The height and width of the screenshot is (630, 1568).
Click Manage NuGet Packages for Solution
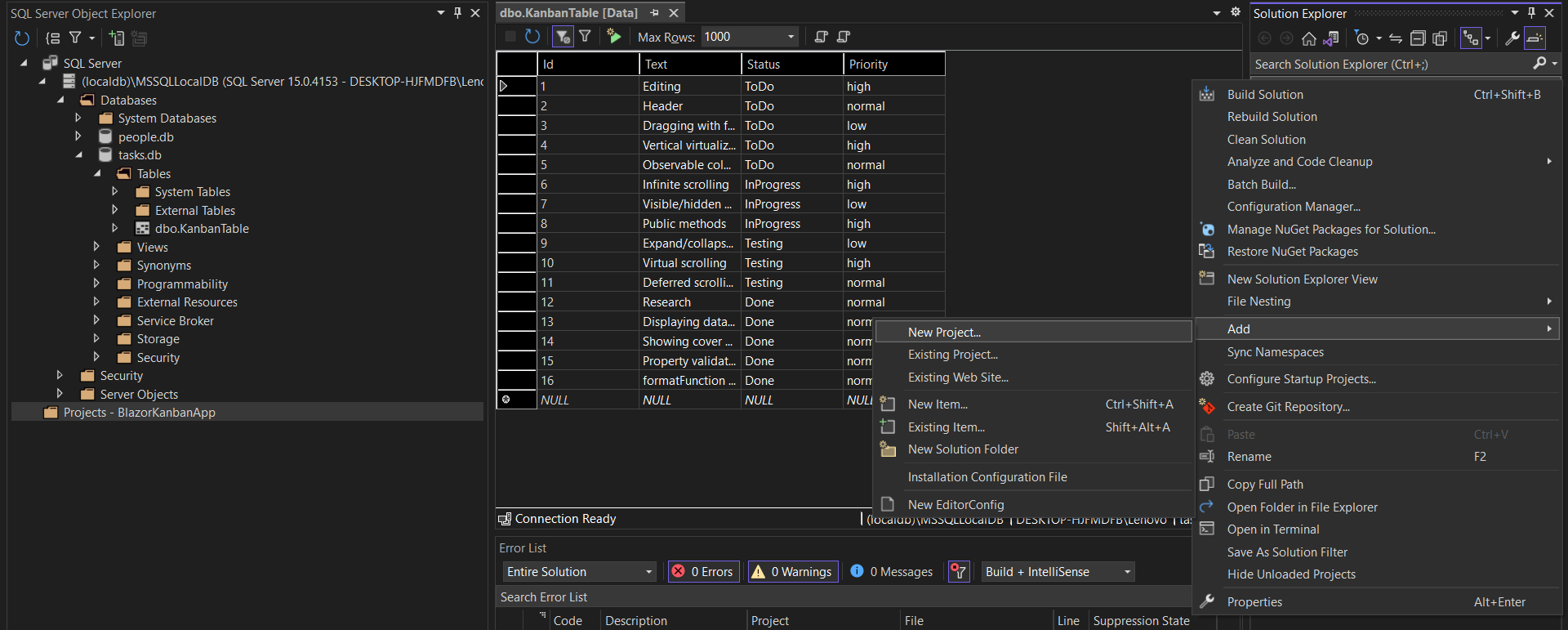coord(1330,230)
